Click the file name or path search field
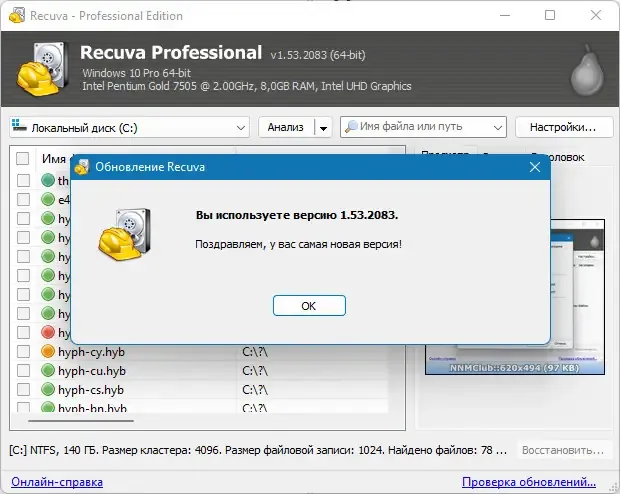This screenshot has width=620, height=494. click(x=423, y=127)
